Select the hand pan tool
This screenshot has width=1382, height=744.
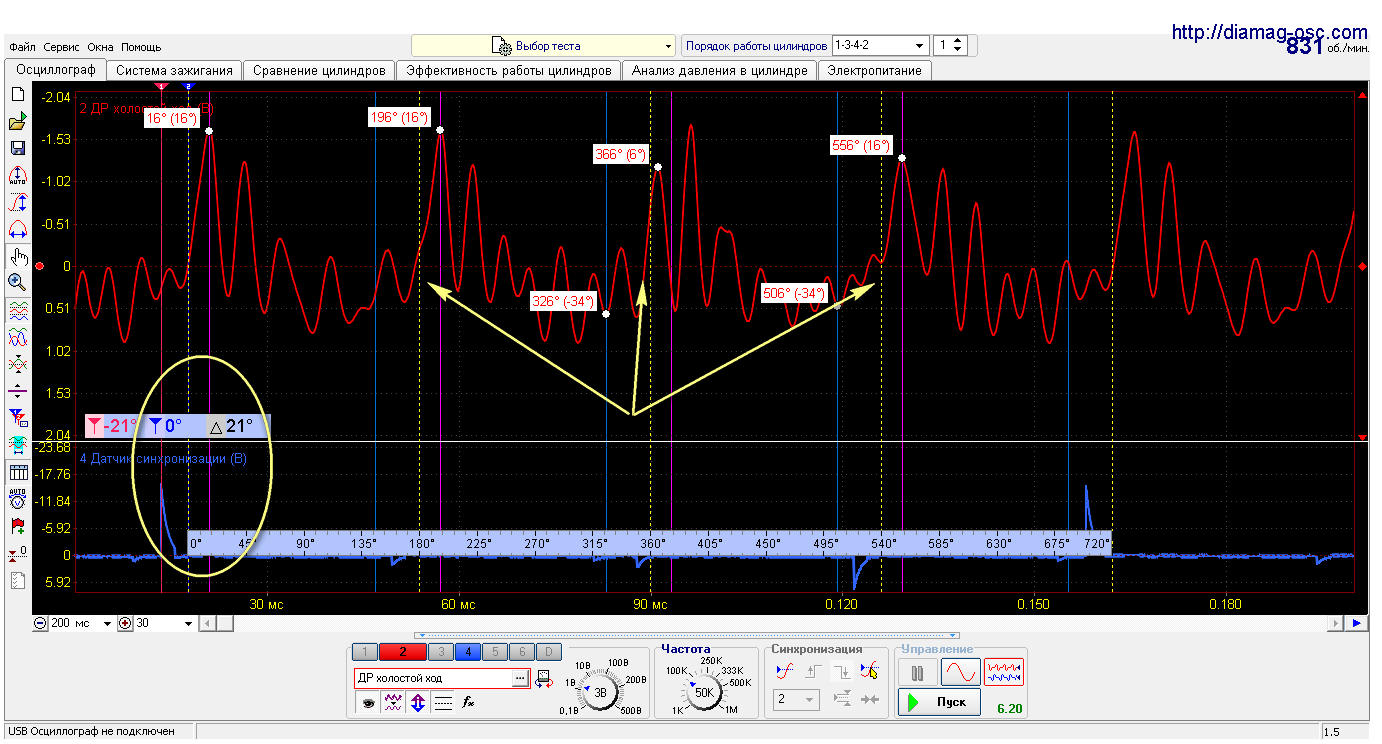point(17,256)
